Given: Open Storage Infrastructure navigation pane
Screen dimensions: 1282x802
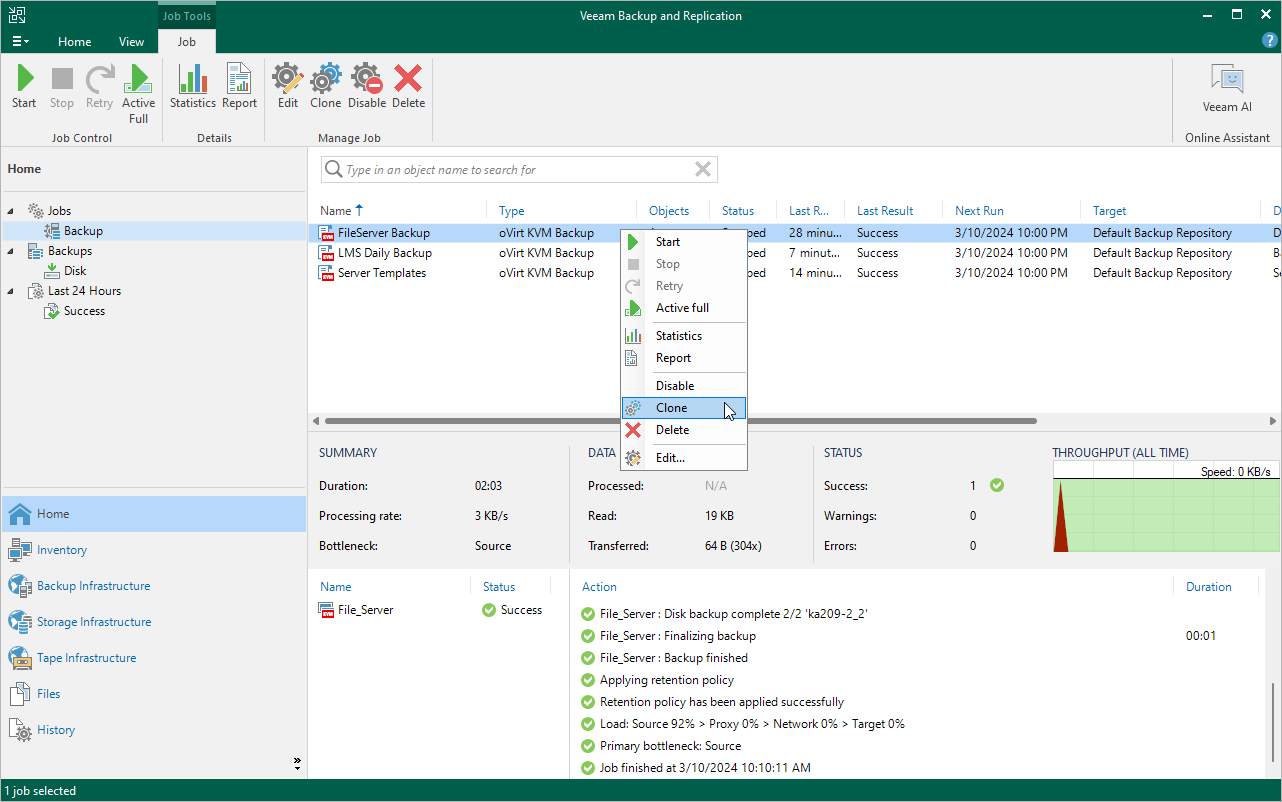Looking at the screenshot, I should (154, 622).
